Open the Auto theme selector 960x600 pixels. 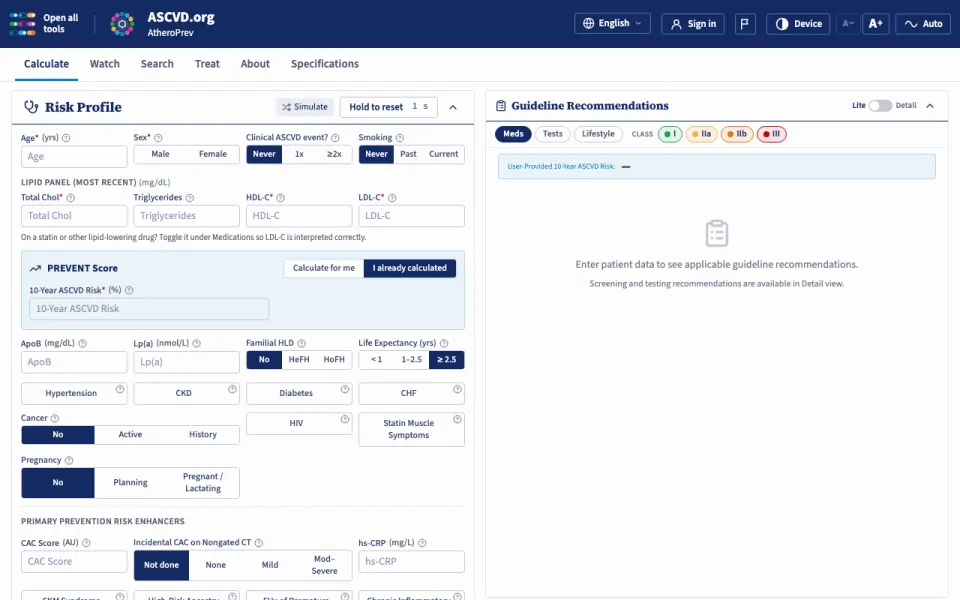point(923,24)
